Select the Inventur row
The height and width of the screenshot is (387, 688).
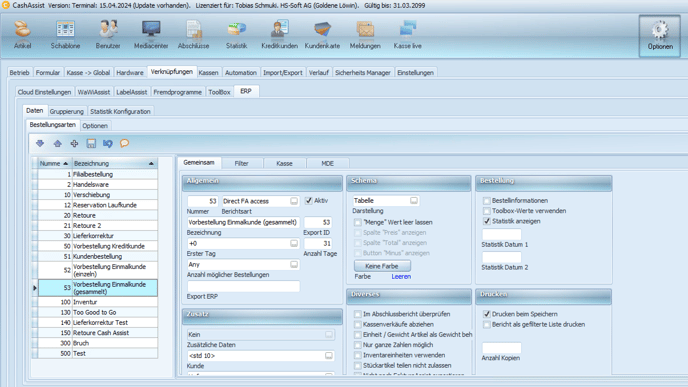point(97,302)
